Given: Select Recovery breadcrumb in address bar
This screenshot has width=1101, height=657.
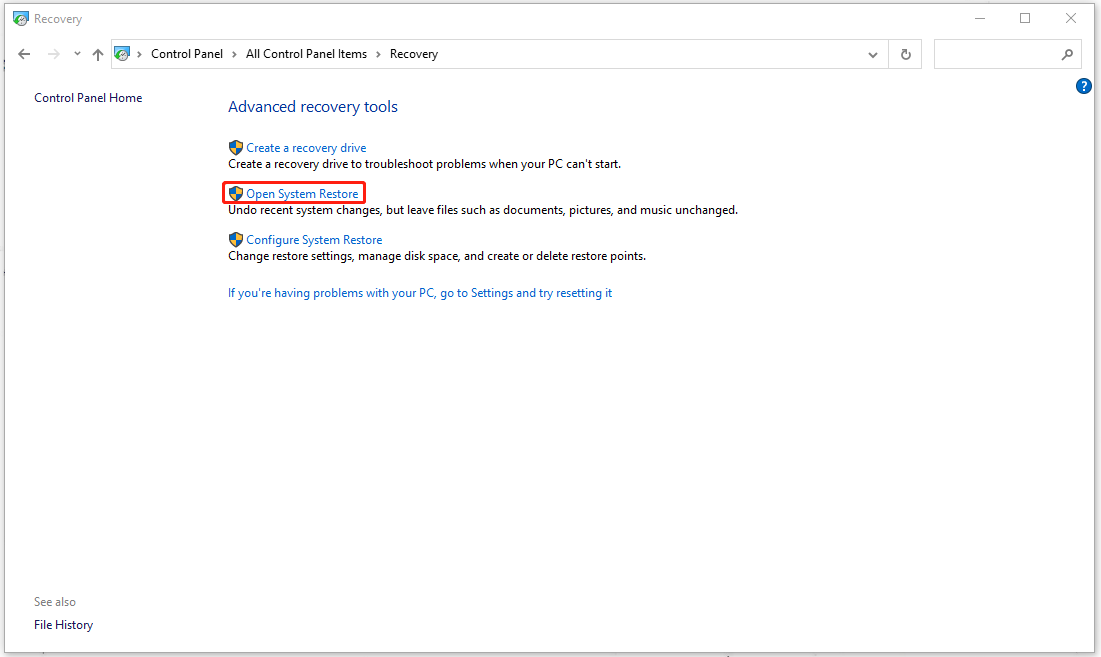Looking at the screenshot, I should tap(414, 54).
